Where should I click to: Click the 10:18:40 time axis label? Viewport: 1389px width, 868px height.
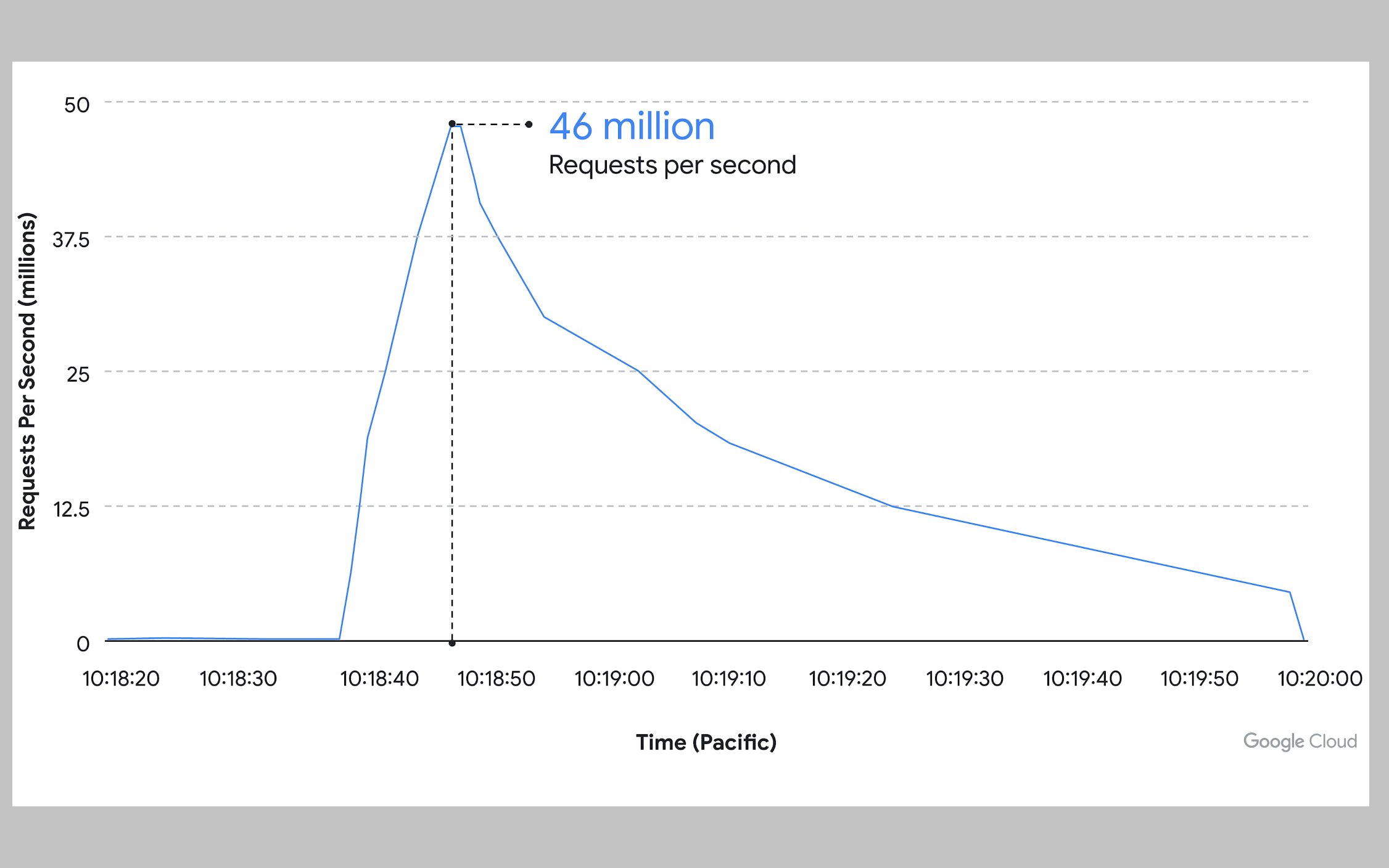point(379,679)
